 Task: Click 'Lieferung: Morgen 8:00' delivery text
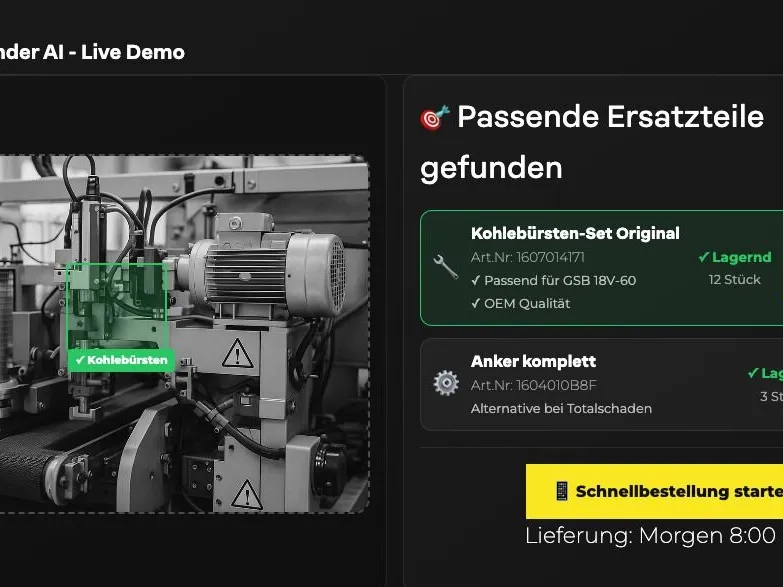coord(650,536)
